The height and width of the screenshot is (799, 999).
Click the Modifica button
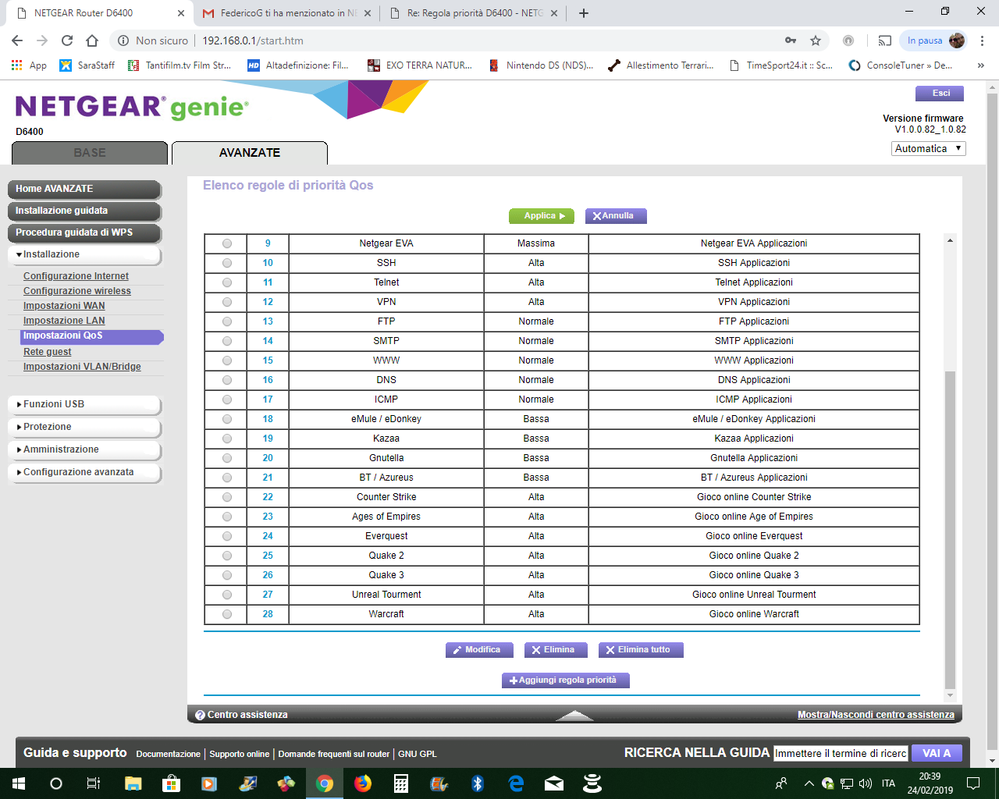pos(479,650)
